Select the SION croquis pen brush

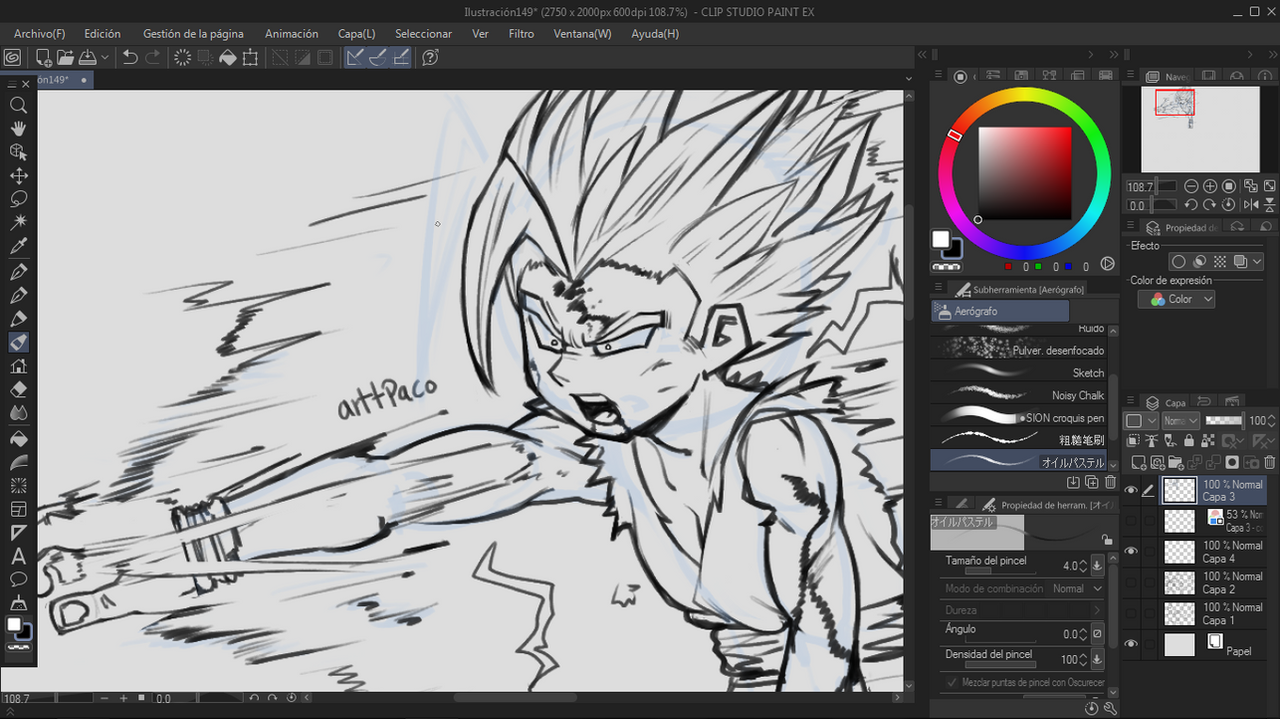pyautogui.click(x=1018, y=418)
